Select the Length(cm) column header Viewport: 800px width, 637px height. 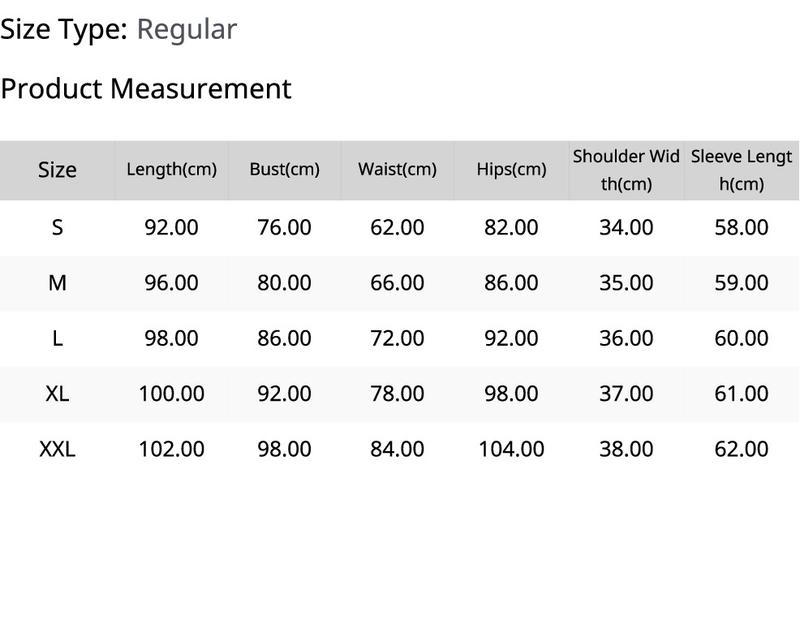click(x=171, y=169)
